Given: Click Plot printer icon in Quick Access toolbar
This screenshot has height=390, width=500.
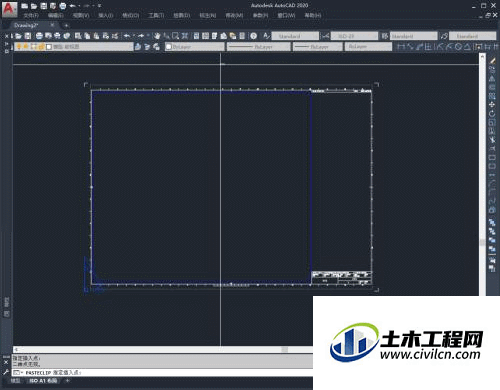Looking at the screenshot, I should (63, 6).
